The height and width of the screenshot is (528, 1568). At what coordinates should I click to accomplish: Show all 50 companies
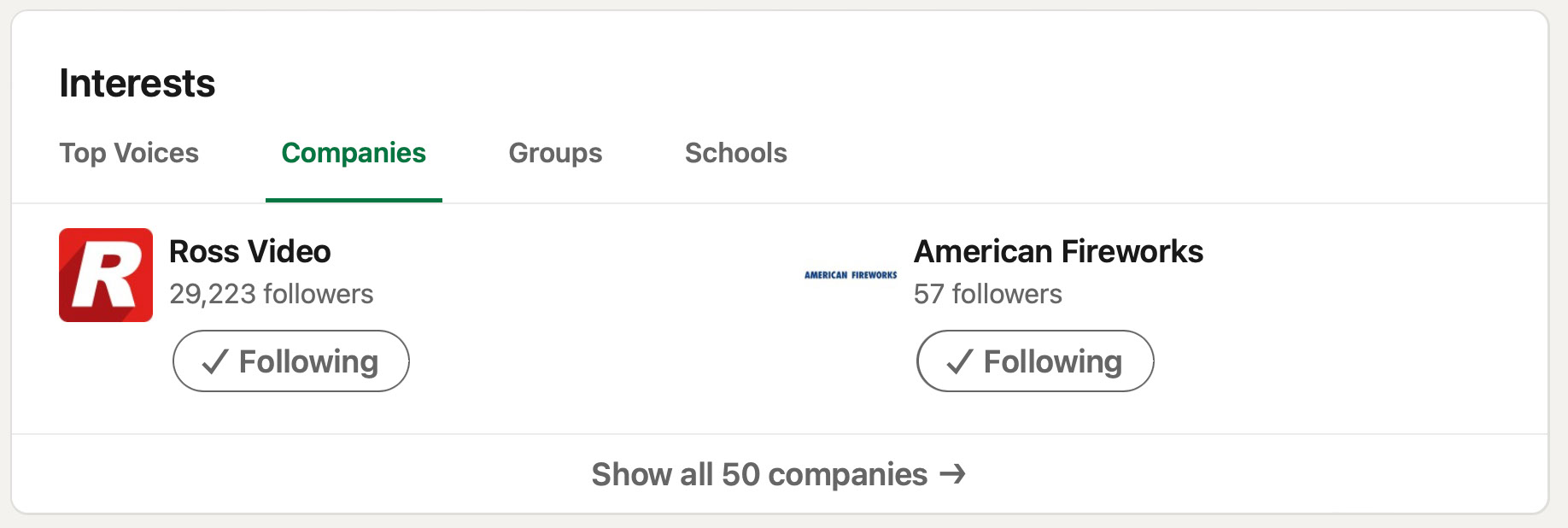pos(759,474)
